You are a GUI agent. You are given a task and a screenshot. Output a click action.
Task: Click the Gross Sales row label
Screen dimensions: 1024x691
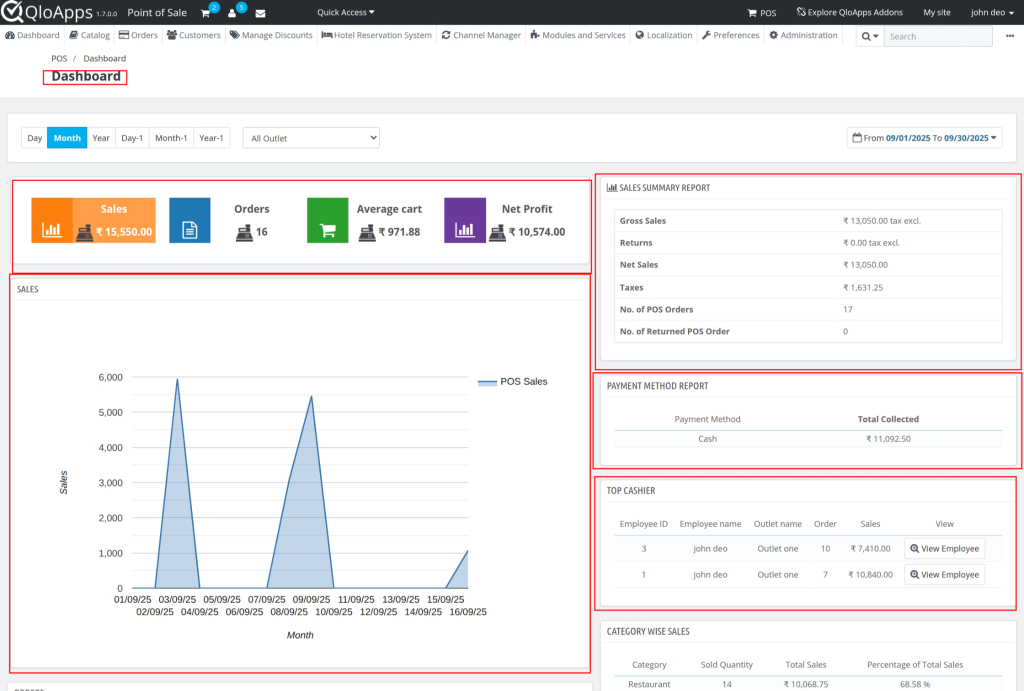pyautogui.click(x=643, y=221)
